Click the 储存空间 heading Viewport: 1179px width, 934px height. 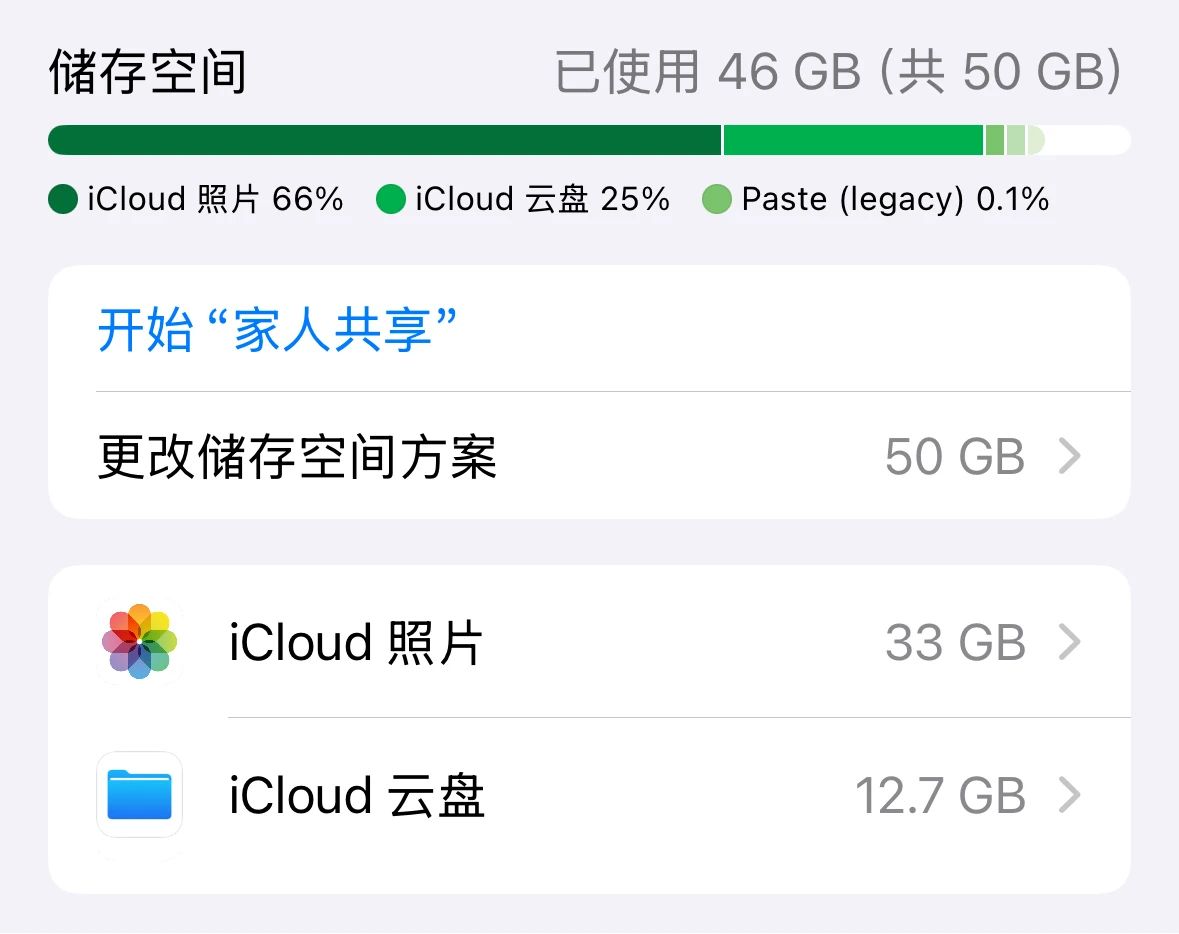148,72
